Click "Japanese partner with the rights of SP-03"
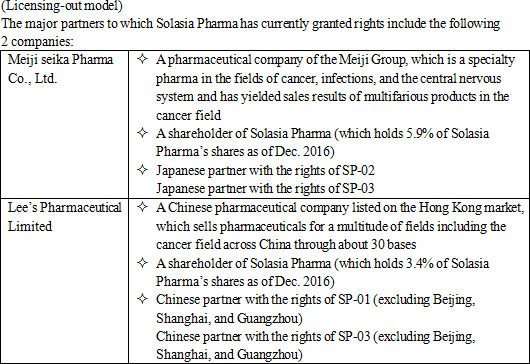Screen dimensions: 530x364 265,188
